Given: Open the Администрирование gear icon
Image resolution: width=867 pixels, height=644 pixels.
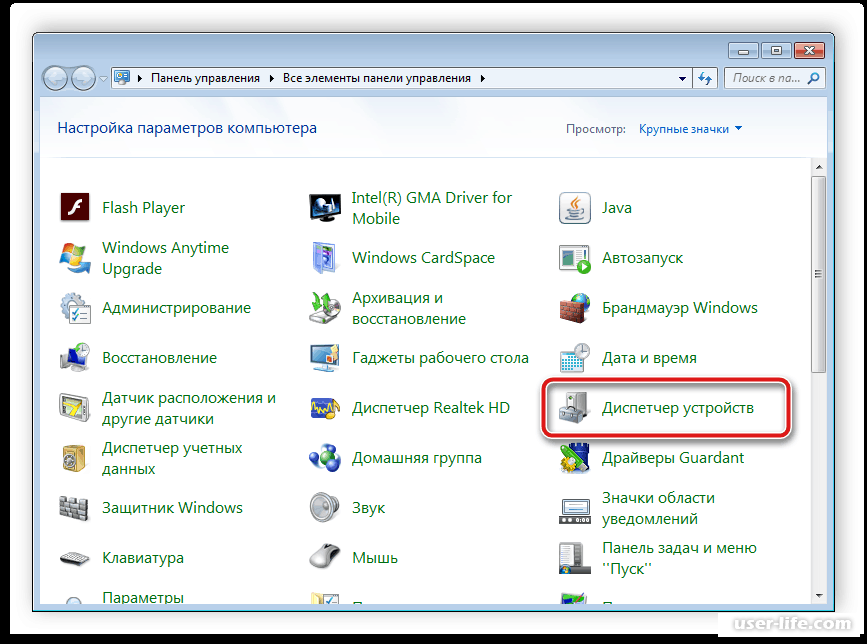Looking at the screenshot, I should 75,308.
